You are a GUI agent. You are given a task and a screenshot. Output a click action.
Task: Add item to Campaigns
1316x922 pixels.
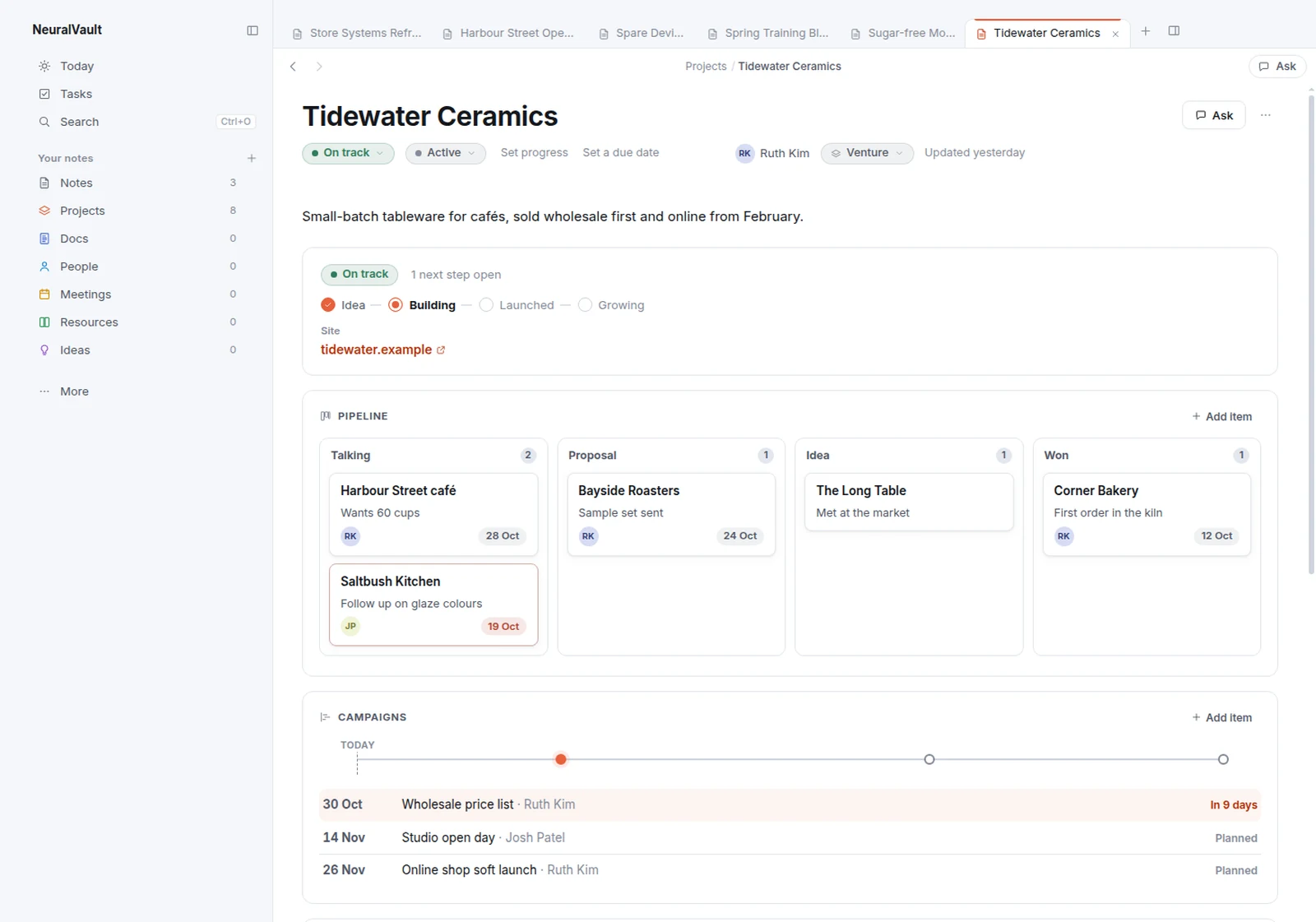(x=1222, y=718)
